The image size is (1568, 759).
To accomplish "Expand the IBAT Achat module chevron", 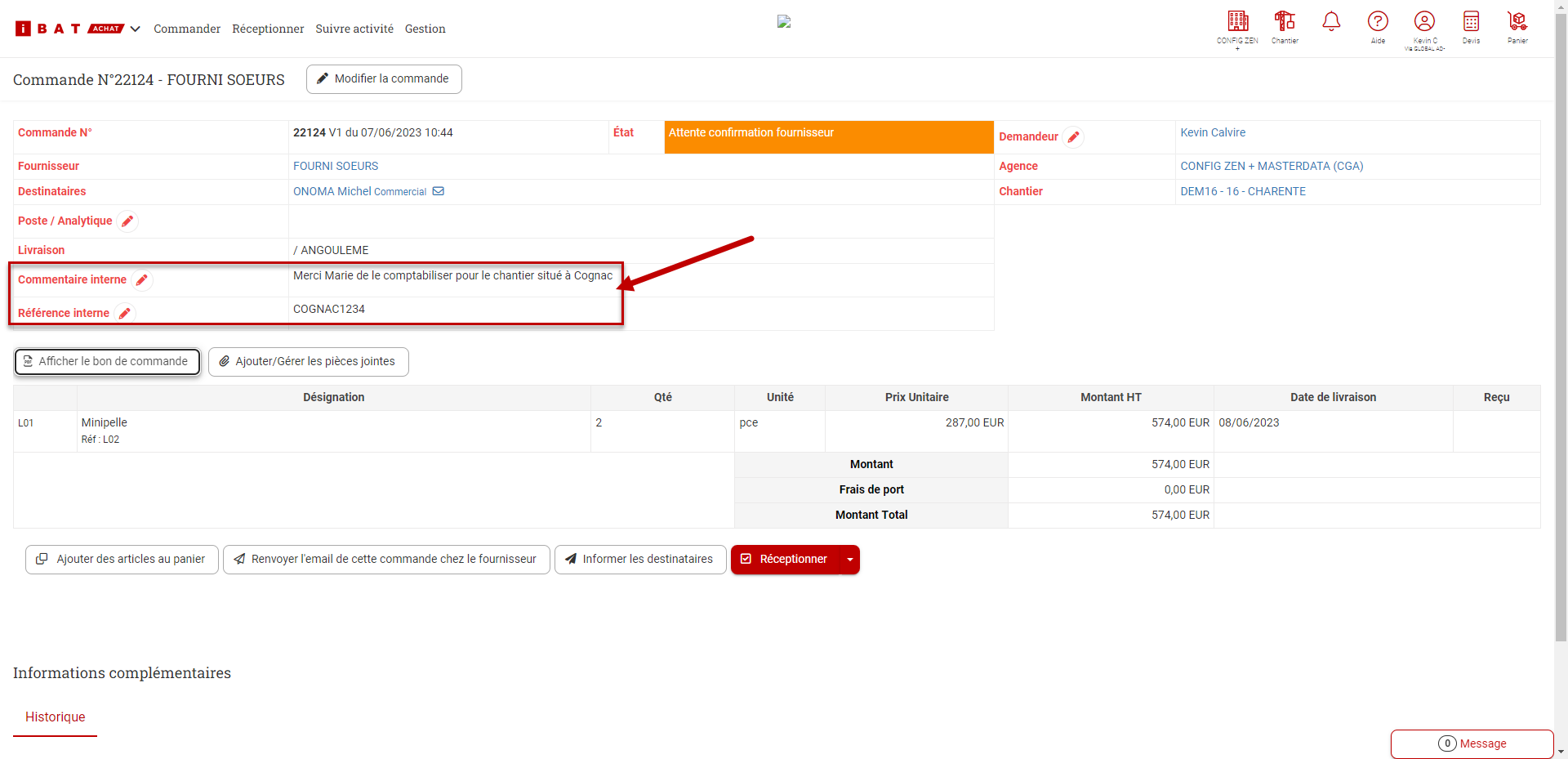I will pyautogui.click(x=136, y=29).
